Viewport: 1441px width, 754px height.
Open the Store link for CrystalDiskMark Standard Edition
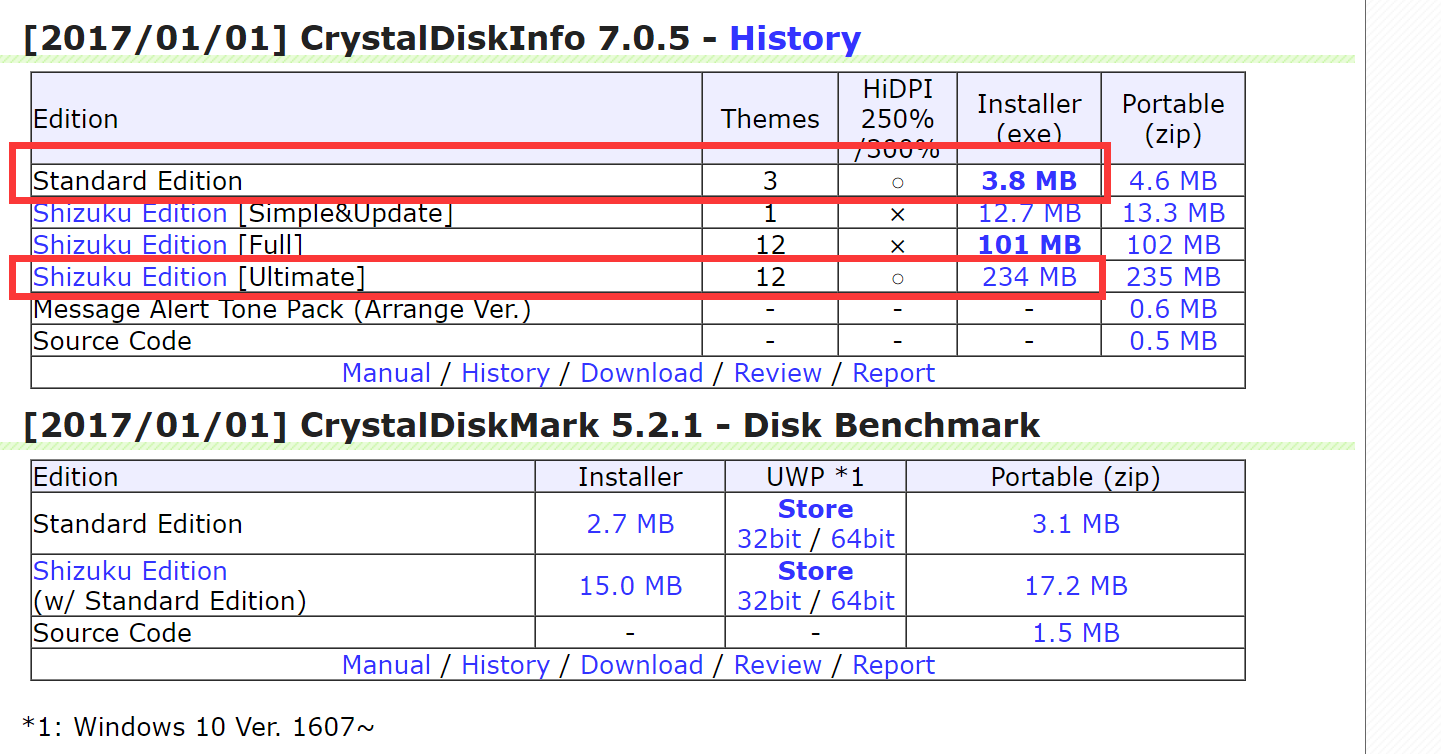click(815, 509)
